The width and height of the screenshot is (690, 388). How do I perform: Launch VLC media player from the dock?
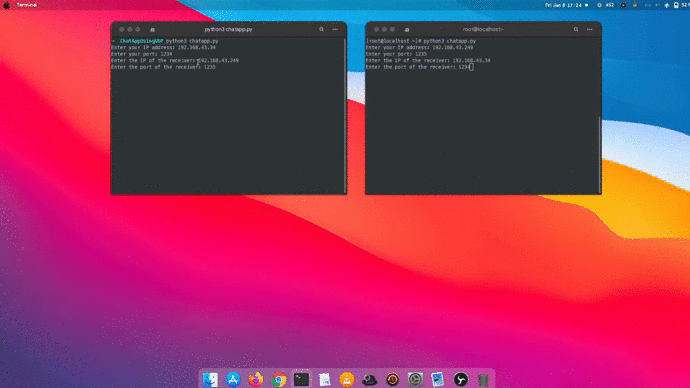347,379
